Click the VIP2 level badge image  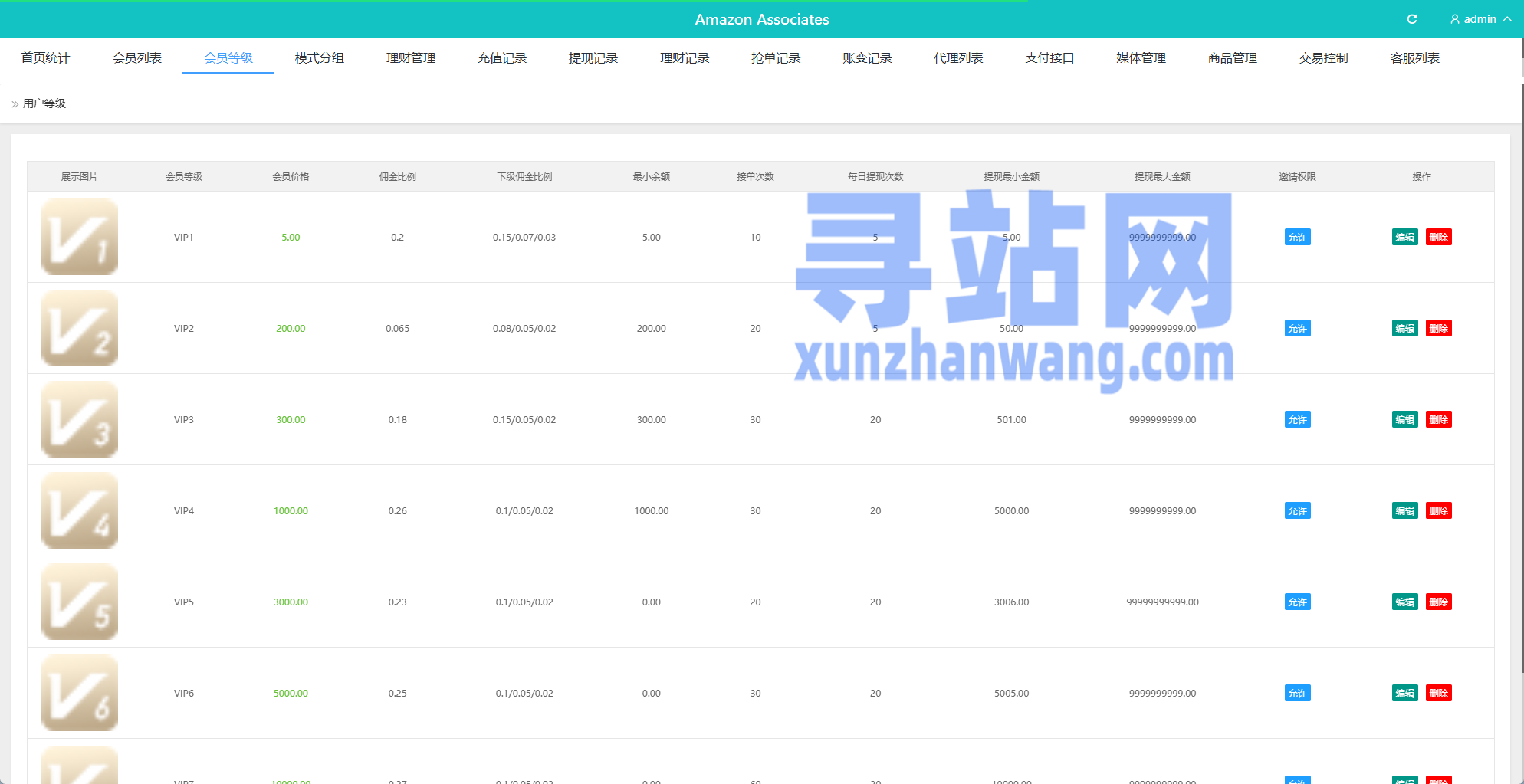click(79, 328)
